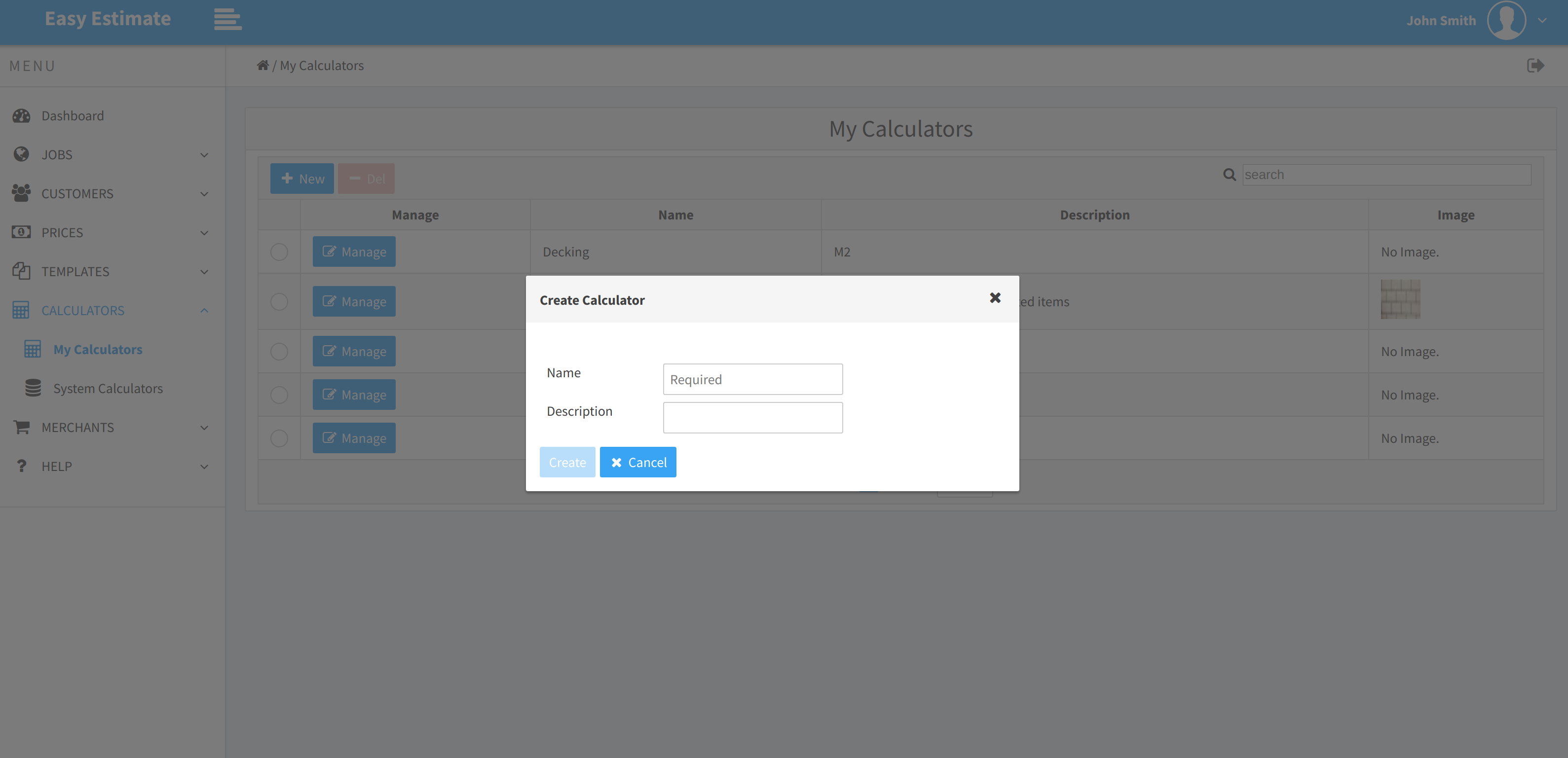Screen dimensions: 1568x758
Task: Click My Calculators breadcrumb text
Action: (x=321, y=65)
